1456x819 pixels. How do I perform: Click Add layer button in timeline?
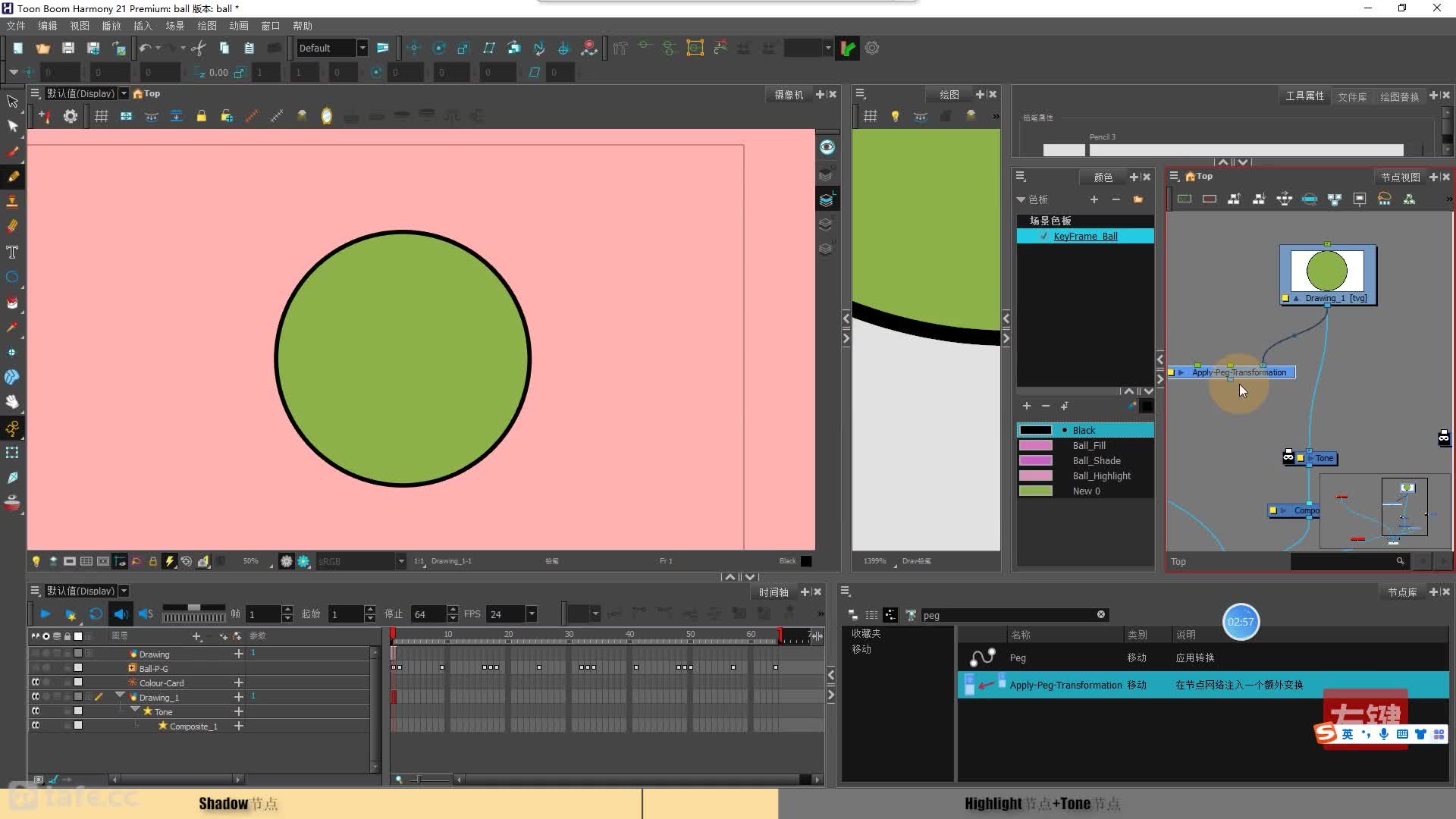(x=196, y=635)
